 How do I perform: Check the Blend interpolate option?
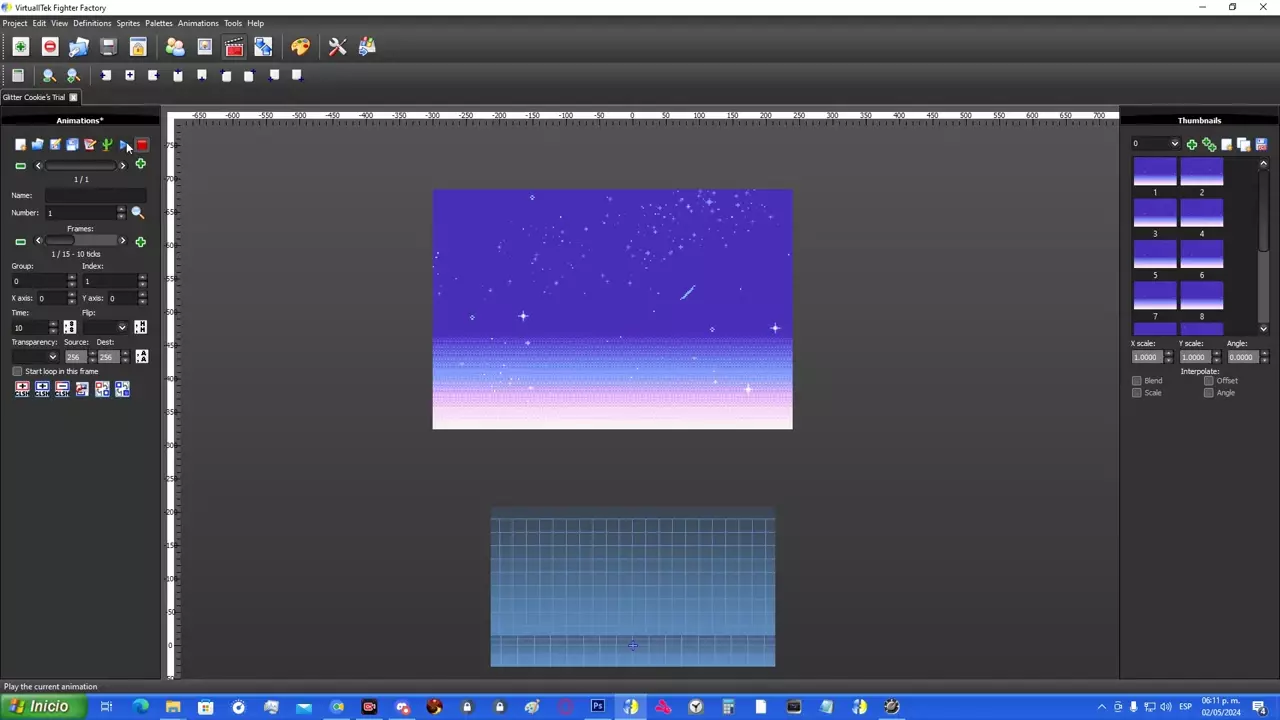click(1136, 381)
